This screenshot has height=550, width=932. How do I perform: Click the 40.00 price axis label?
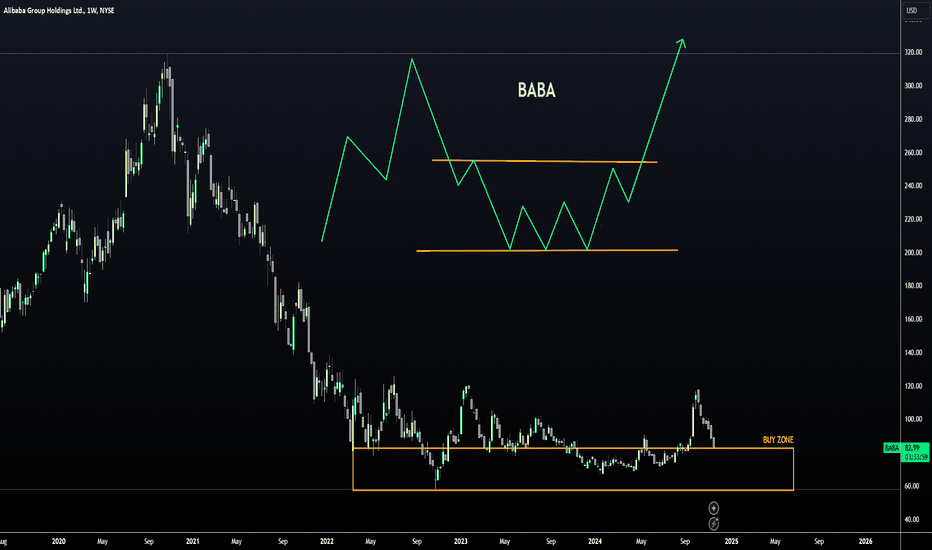coord(913,519)
